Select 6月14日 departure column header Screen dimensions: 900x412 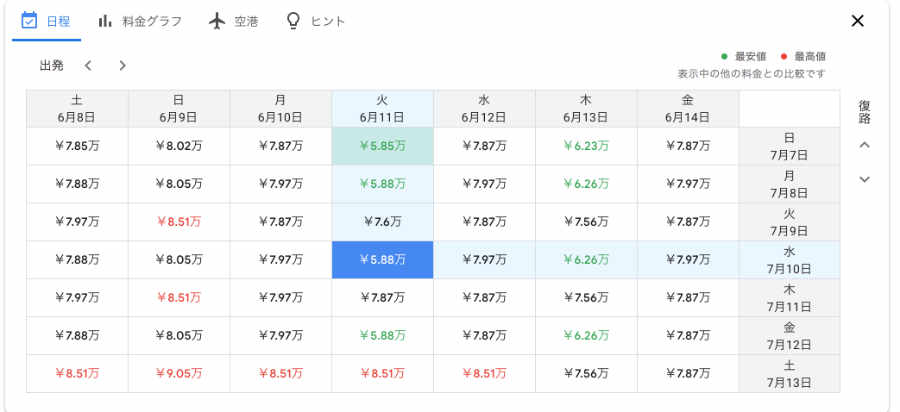click(688, 108)
